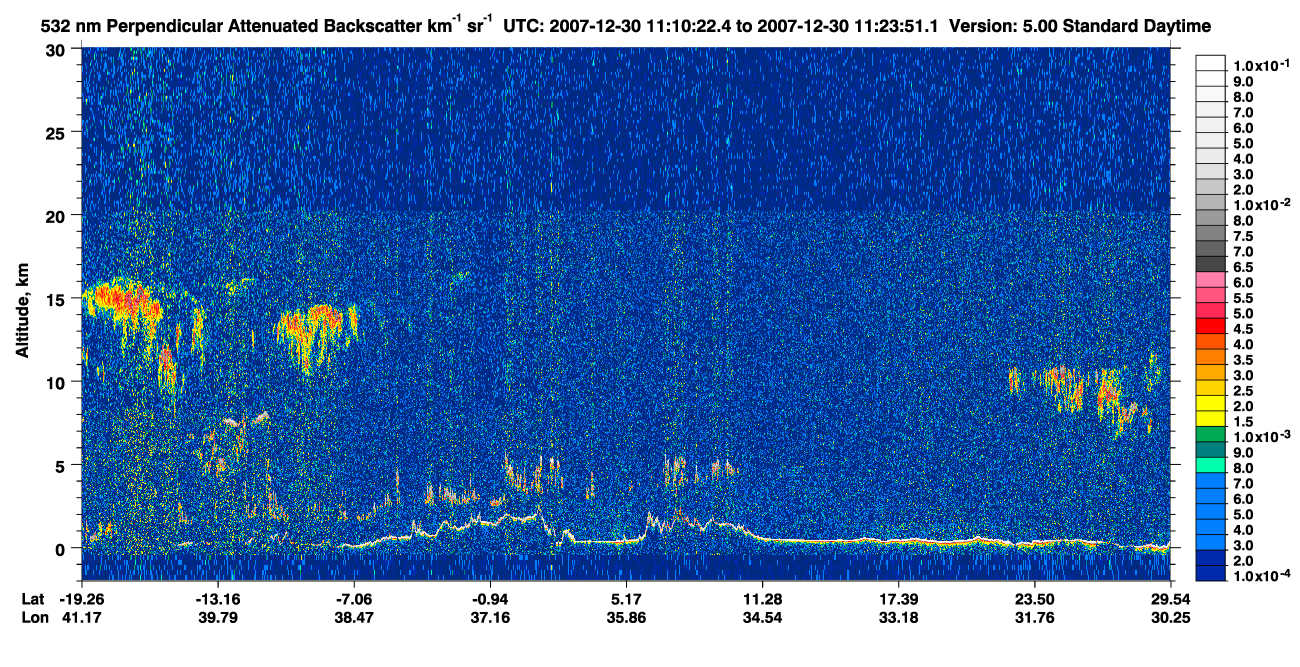The image size is (1300, 667).
Task: Click latitude value '11.28'
Action: (762, 599)
